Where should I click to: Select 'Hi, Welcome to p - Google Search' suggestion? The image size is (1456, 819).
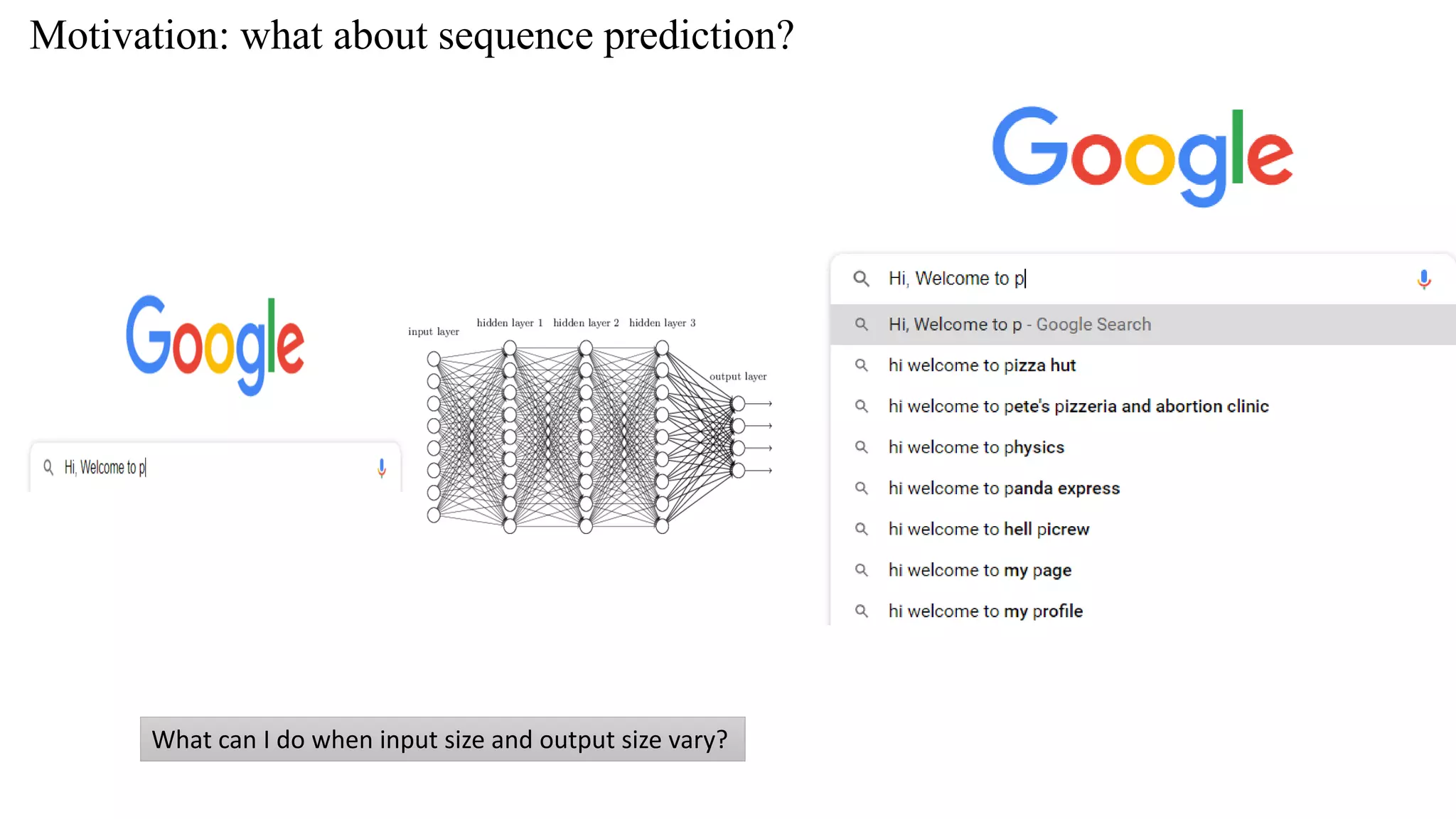(x=1143, y=325)
